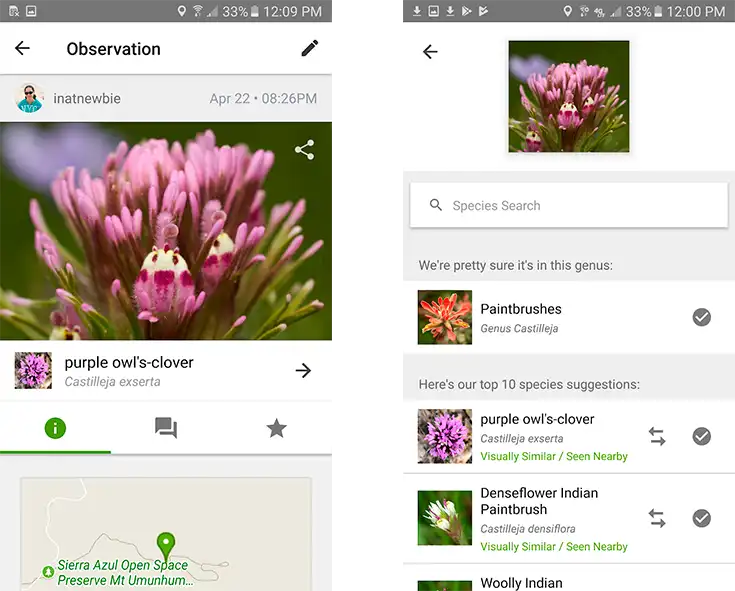Compare Denseflower Indian Paintbrush suggestion
Viewport: 735px width, 591px height.
pos(657,518)
